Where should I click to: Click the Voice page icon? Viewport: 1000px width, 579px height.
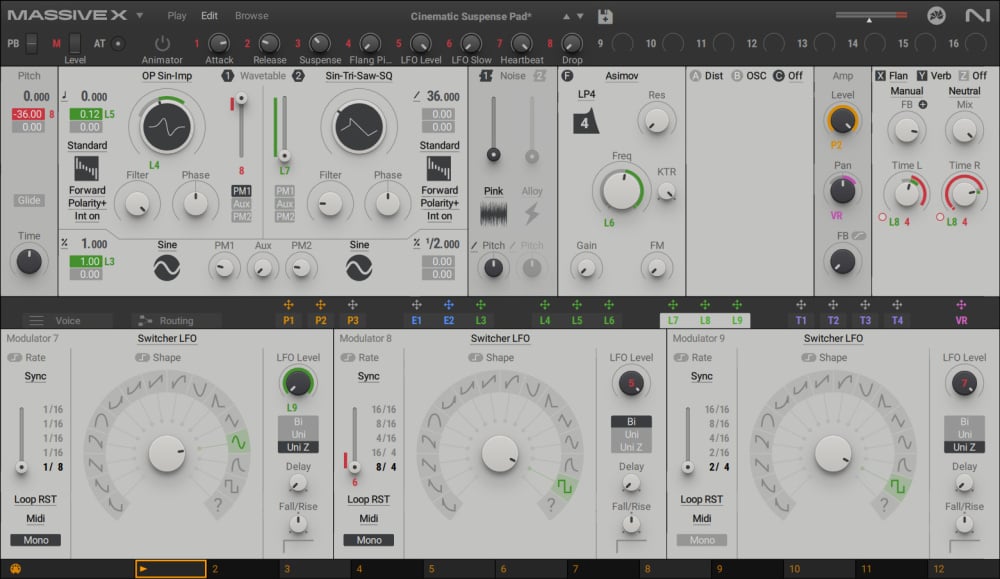(36, 320)
